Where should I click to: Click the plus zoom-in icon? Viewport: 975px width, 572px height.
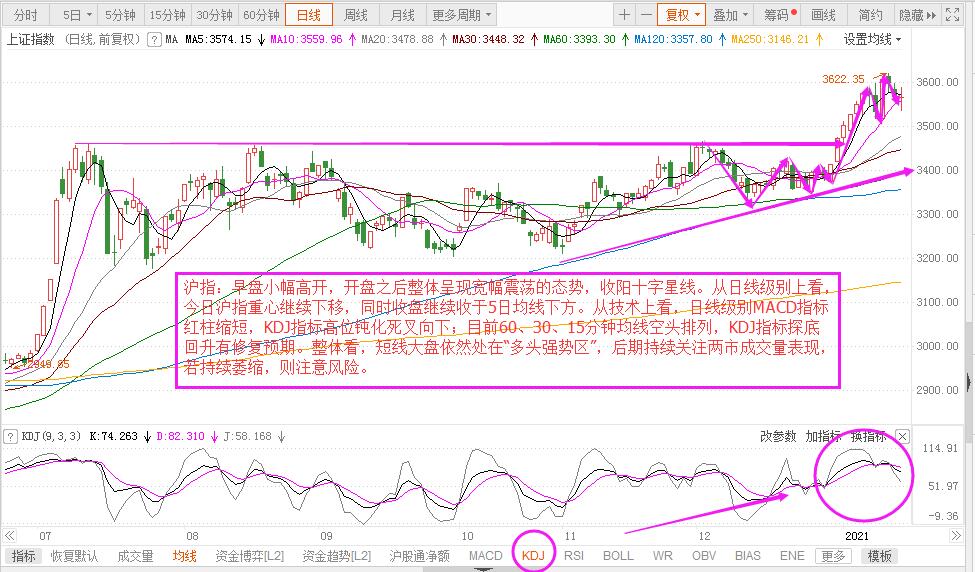coord(625,15)
